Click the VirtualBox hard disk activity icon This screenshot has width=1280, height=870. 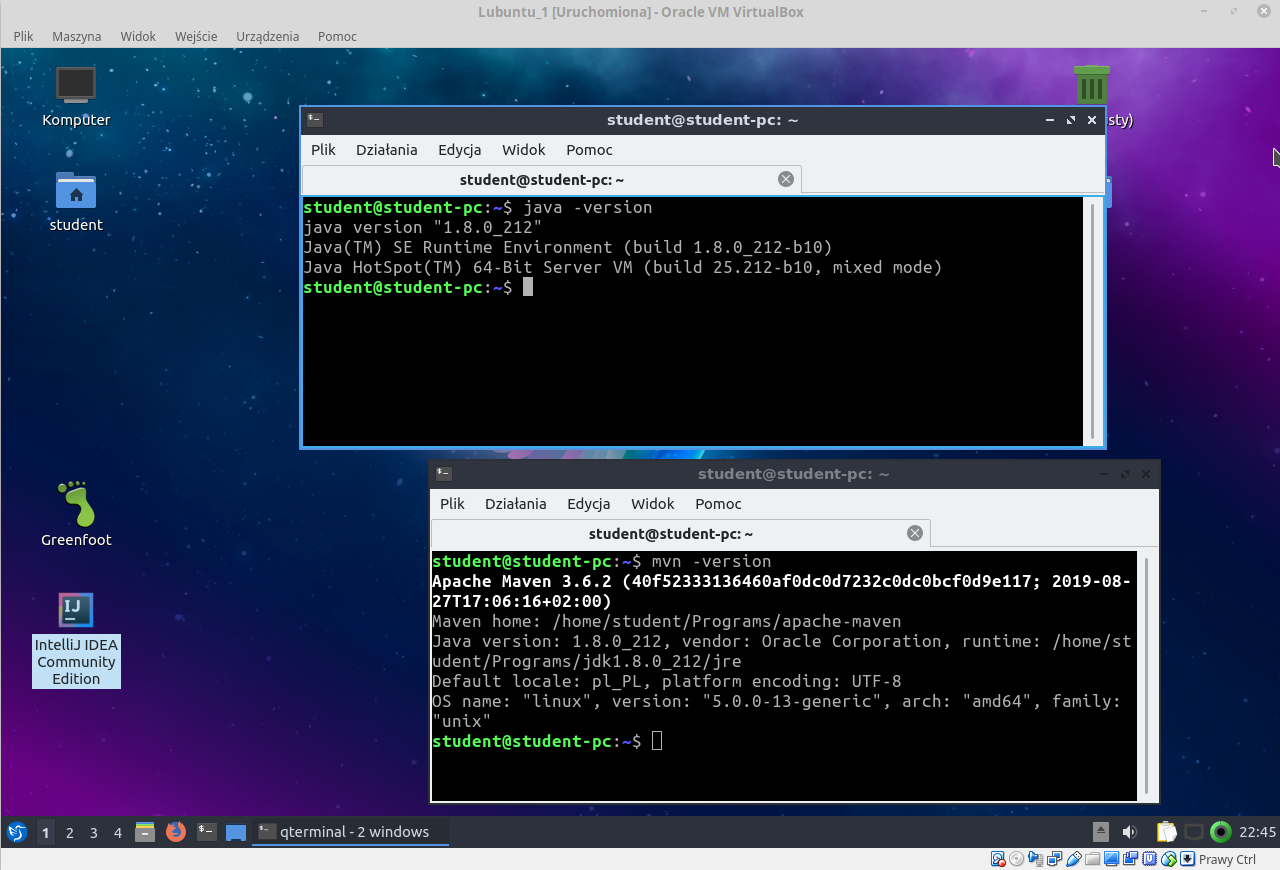tap(998, 859)
